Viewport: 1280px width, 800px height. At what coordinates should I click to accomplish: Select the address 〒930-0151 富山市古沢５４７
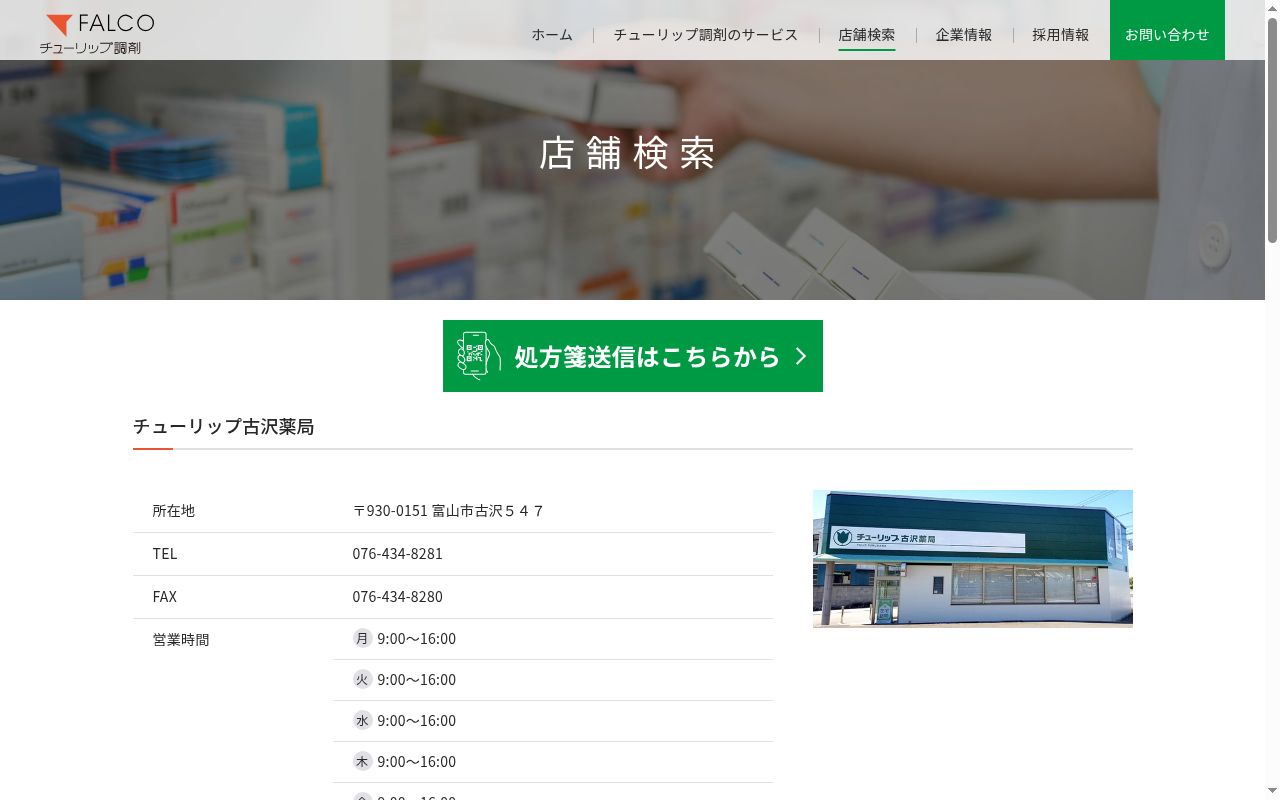(448, 511)
